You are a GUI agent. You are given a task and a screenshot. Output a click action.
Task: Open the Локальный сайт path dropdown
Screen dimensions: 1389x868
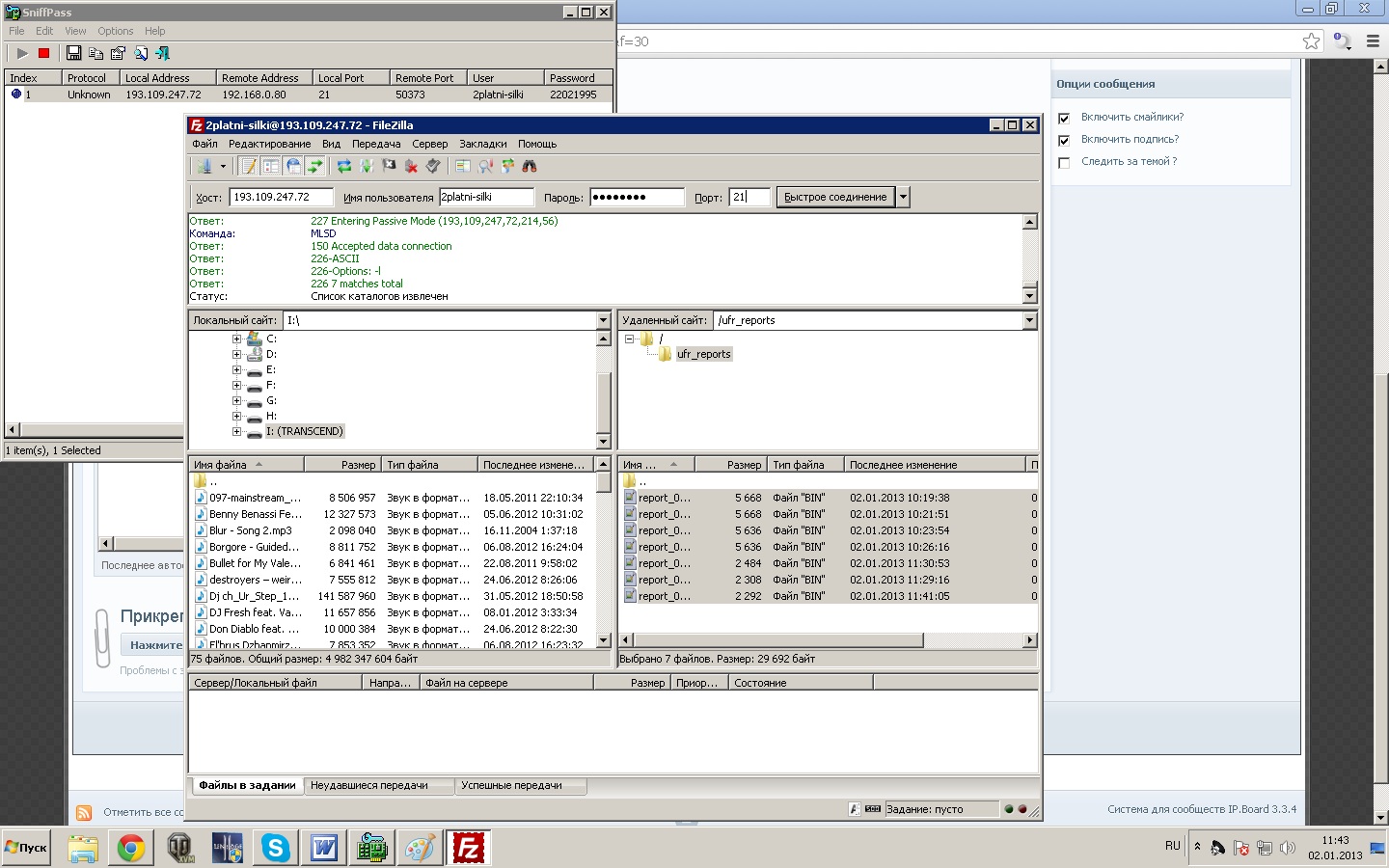[604, 320]
